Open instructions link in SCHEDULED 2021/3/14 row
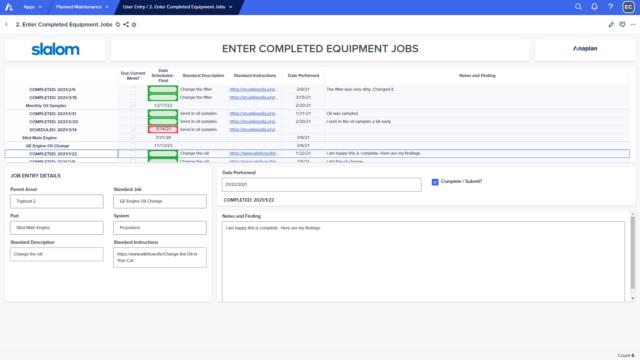This screenshot has height=360, width=640. point(253,129)
